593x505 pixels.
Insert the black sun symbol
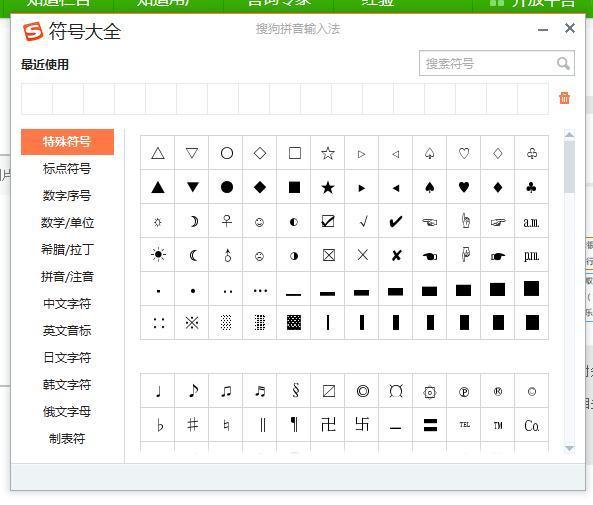tap(158, 255)
